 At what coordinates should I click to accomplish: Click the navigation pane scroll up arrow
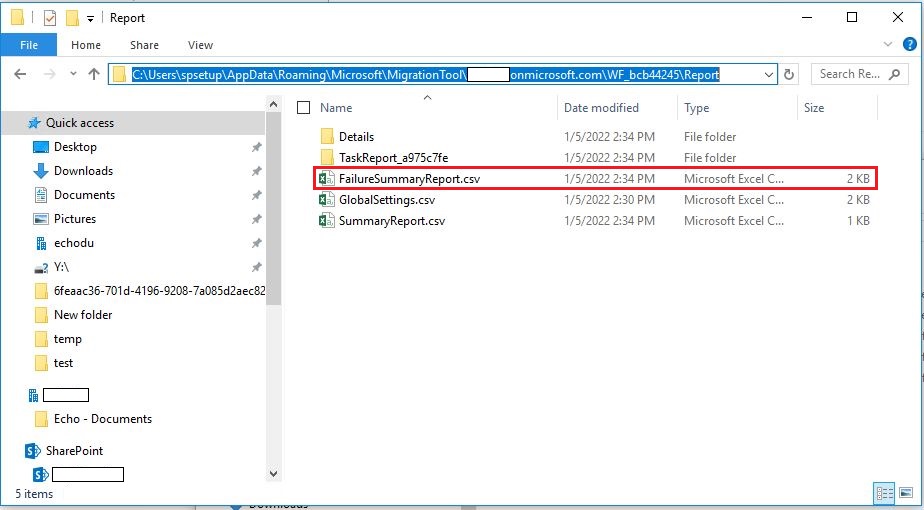point(273,105)
